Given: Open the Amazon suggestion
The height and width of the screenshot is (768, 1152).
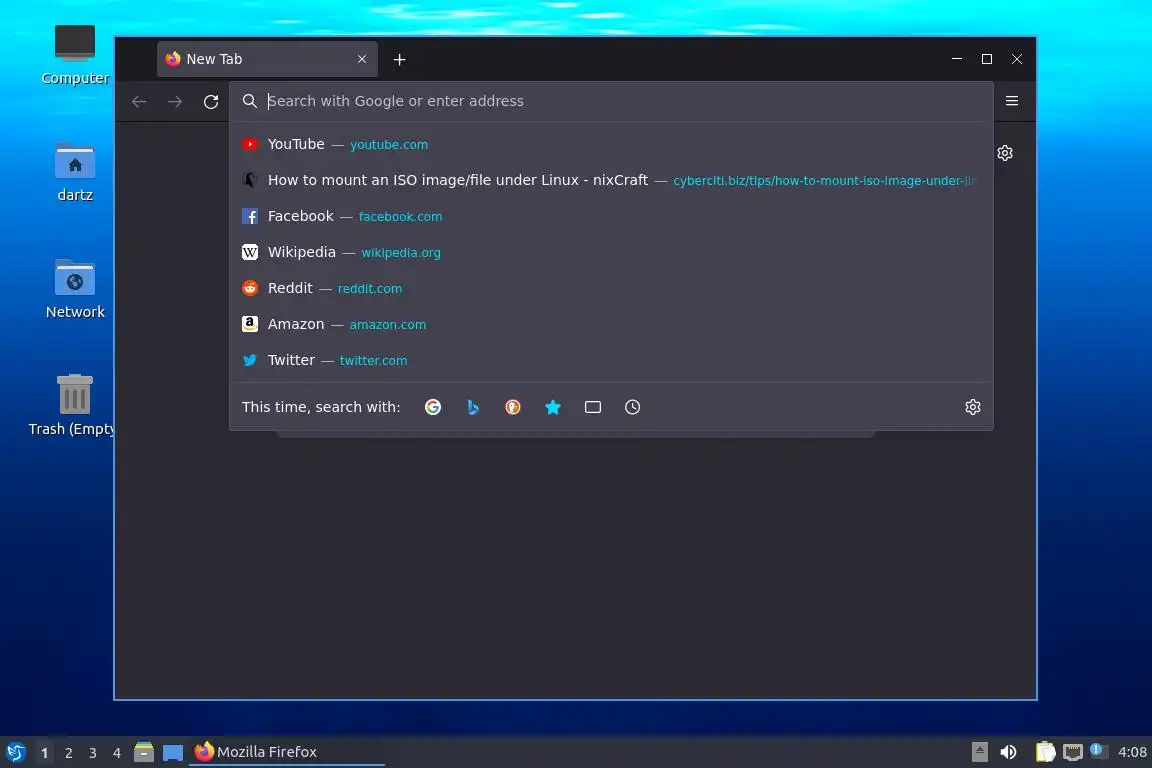Looking at the screenshot, I should coord(611,324).
